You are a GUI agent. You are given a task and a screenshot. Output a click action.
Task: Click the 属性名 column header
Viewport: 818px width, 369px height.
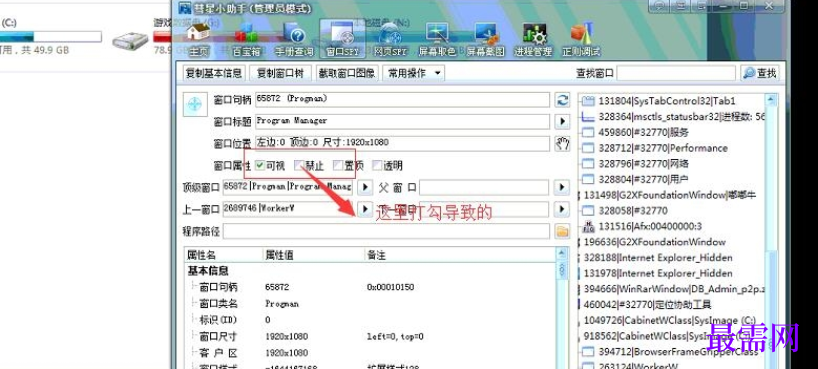point(223,255)
